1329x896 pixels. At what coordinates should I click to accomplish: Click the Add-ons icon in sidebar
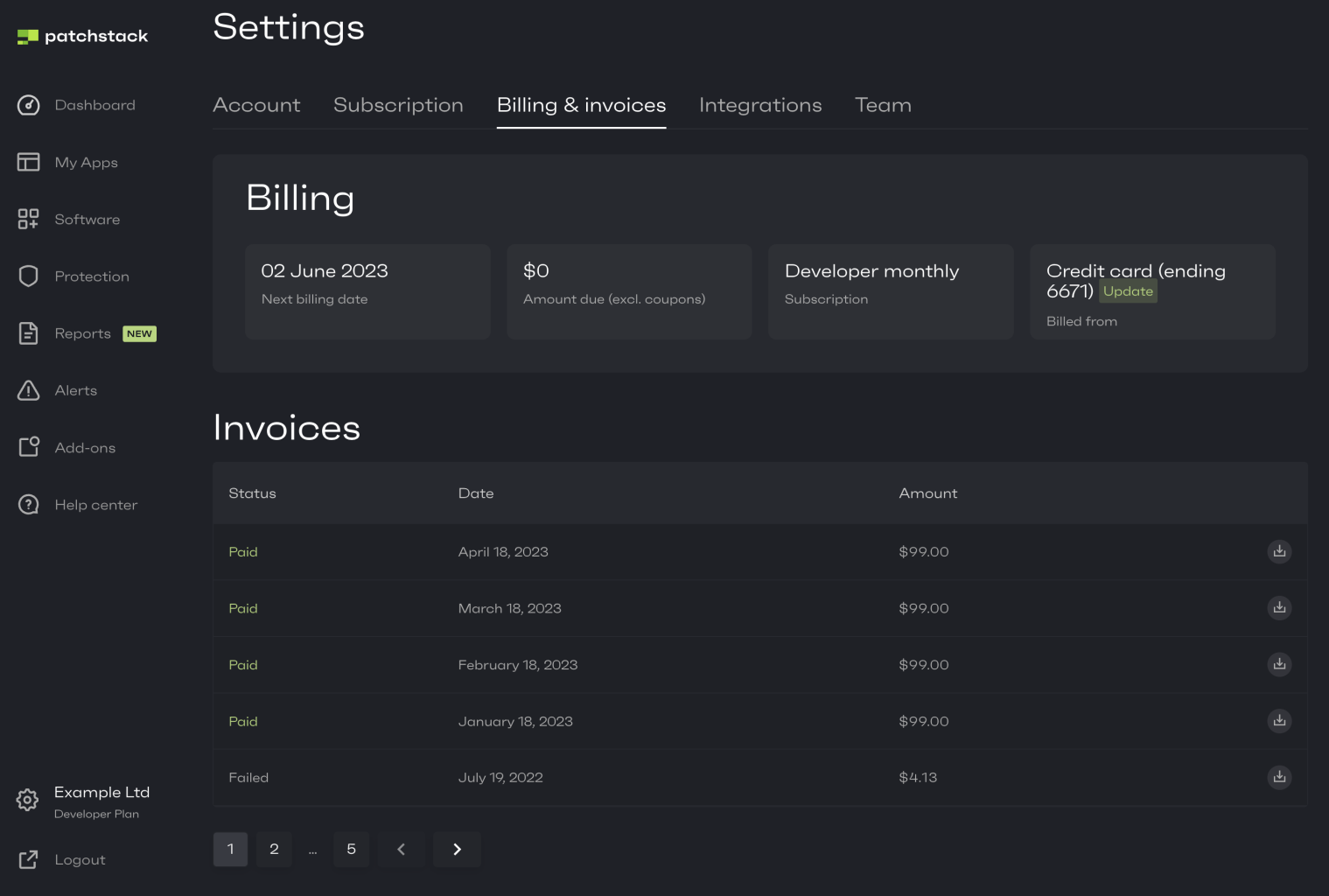coord(29,447)
